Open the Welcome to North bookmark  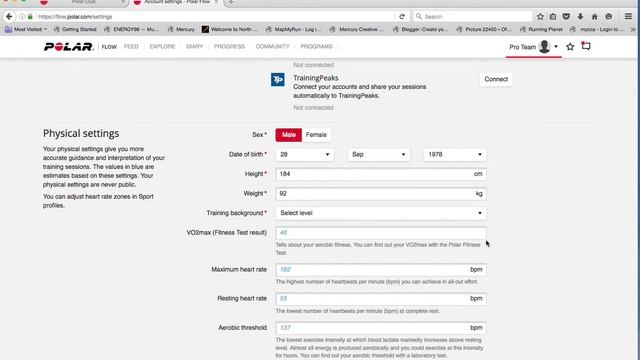(x=230, y=29)
